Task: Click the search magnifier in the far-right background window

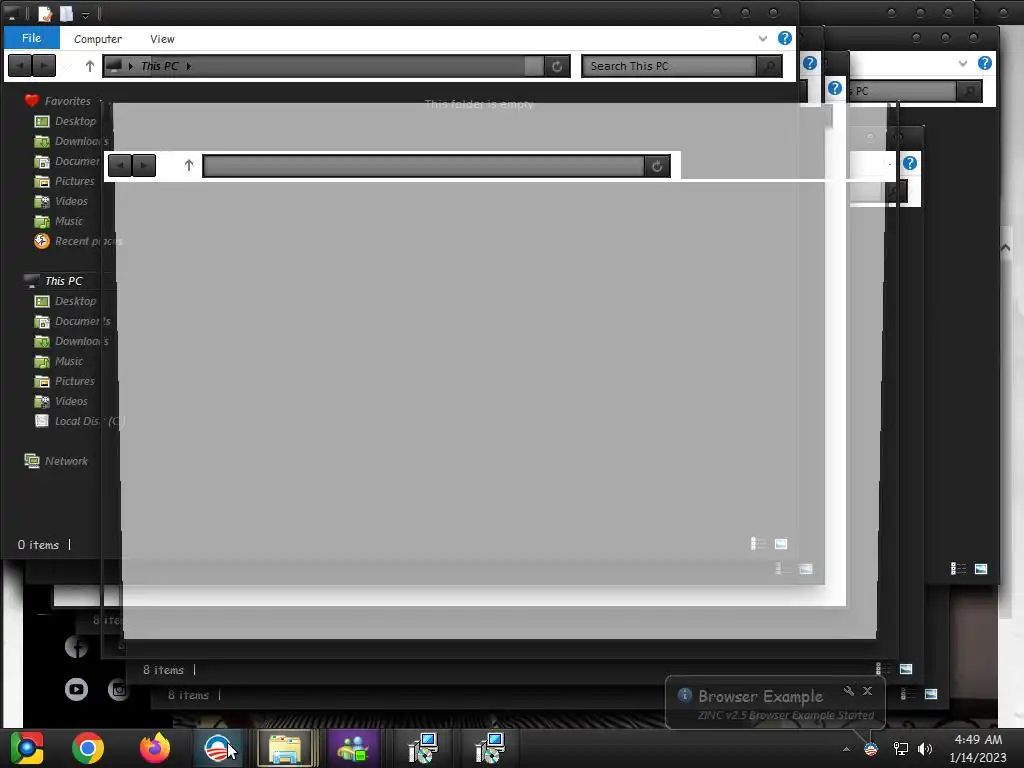Action: click(969, 91)
